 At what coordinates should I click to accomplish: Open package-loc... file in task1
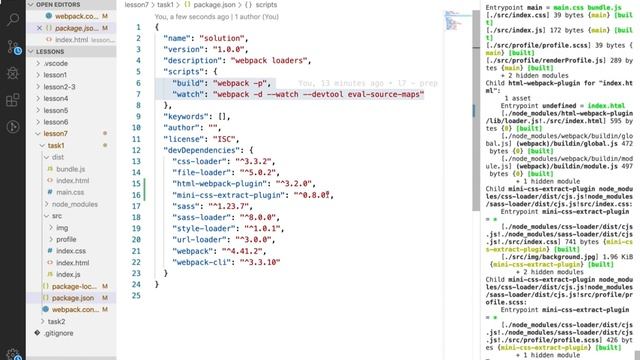74,286
